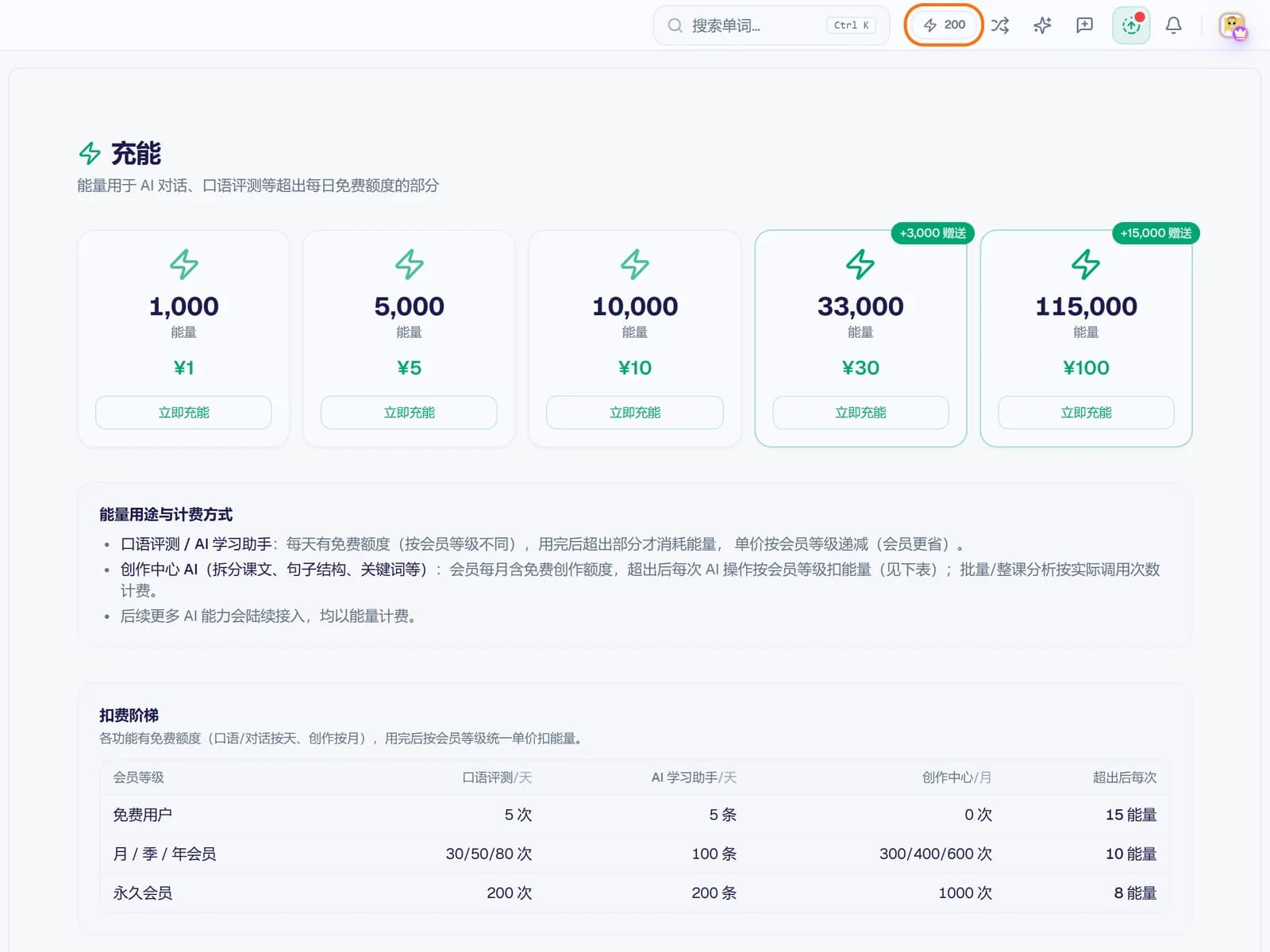Click the AI 学习助手/天 column header
This screenshot has height=952, width=1270.
[694, 777]
